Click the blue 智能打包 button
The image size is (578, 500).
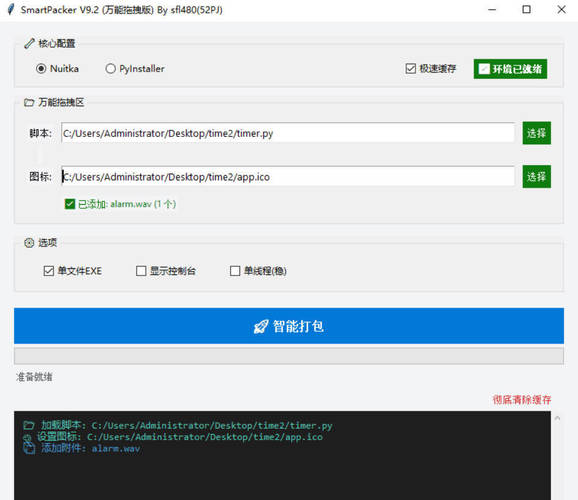click(x=289, y=326)
